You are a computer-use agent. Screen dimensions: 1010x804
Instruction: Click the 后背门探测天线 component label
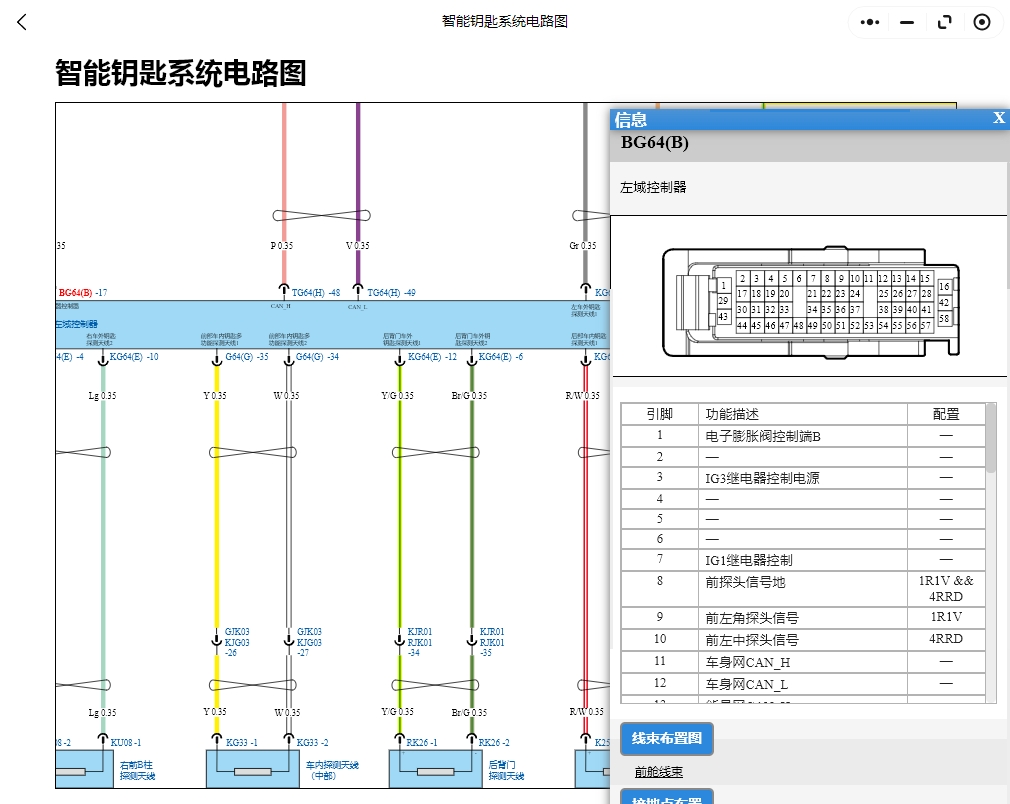(x=506, y=770)
